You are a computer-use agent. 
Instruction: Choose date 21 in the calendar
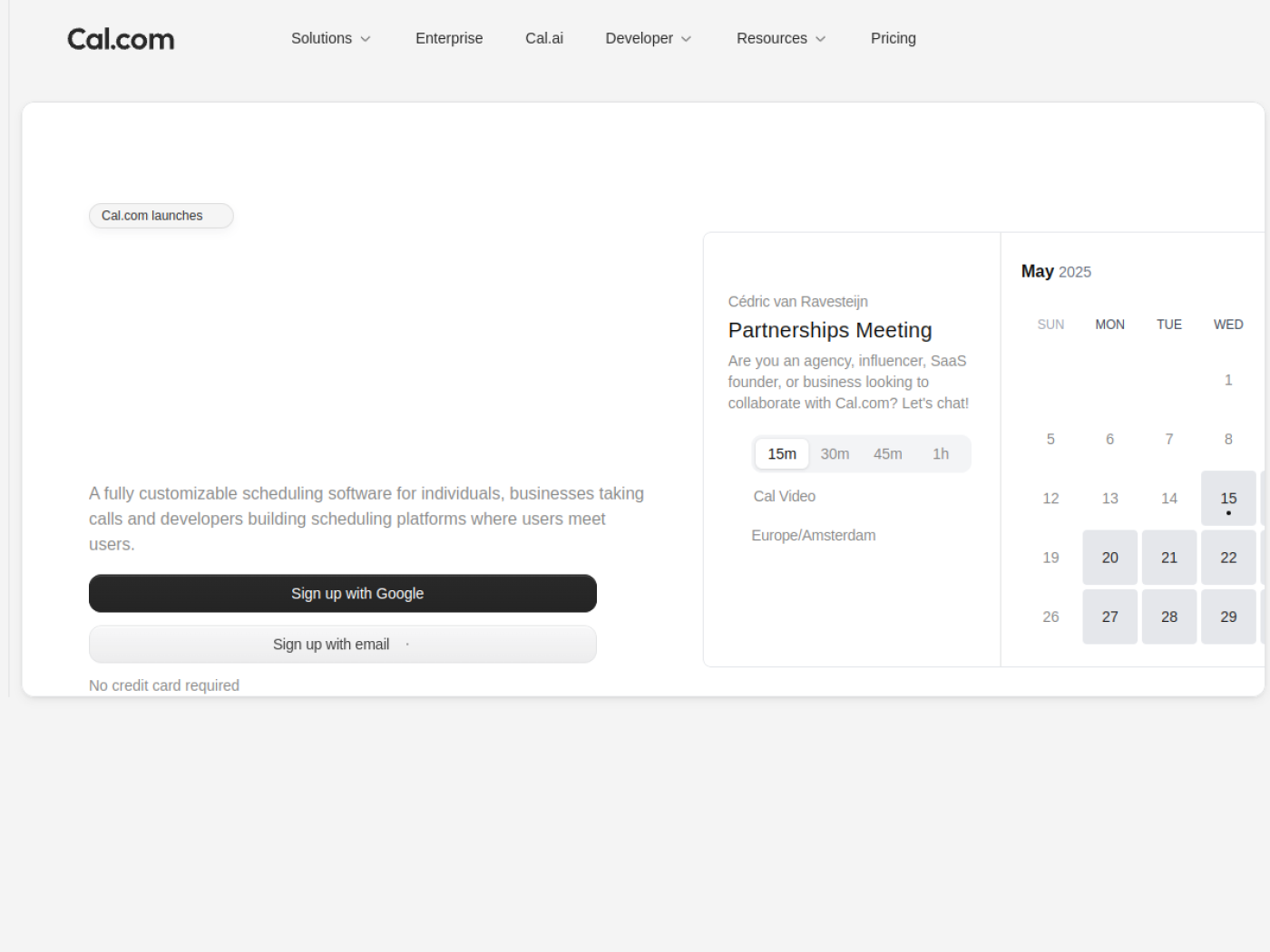[1169, 558]
